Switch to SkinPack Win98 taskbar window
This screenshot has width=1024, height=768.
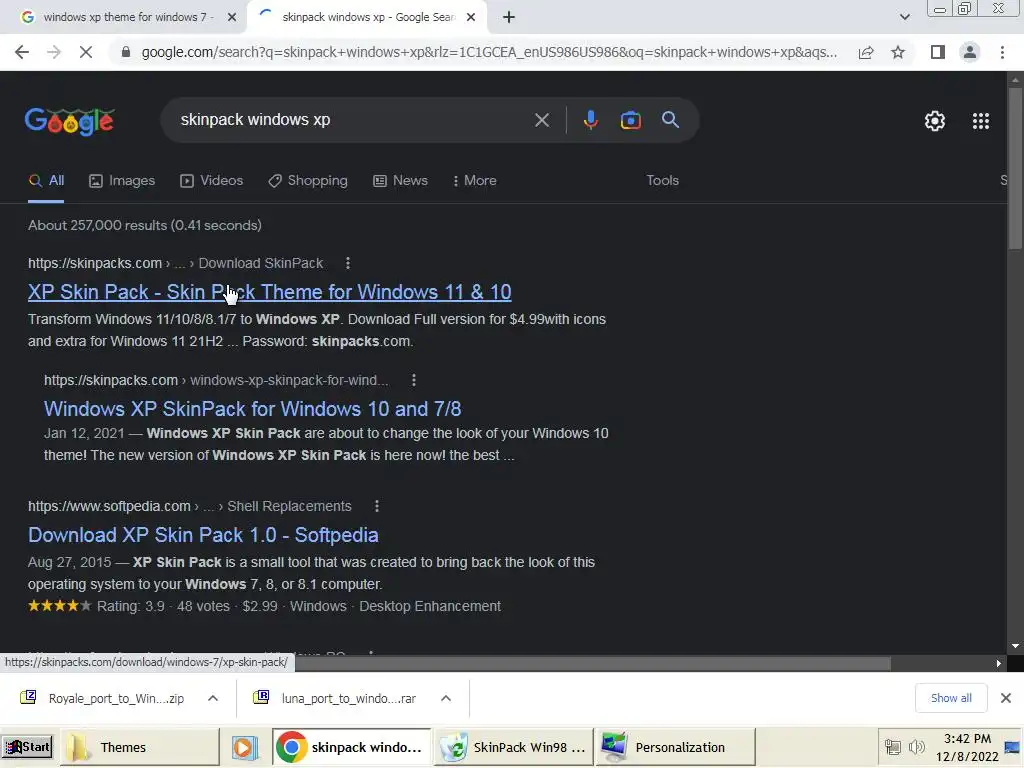(513, 747)
